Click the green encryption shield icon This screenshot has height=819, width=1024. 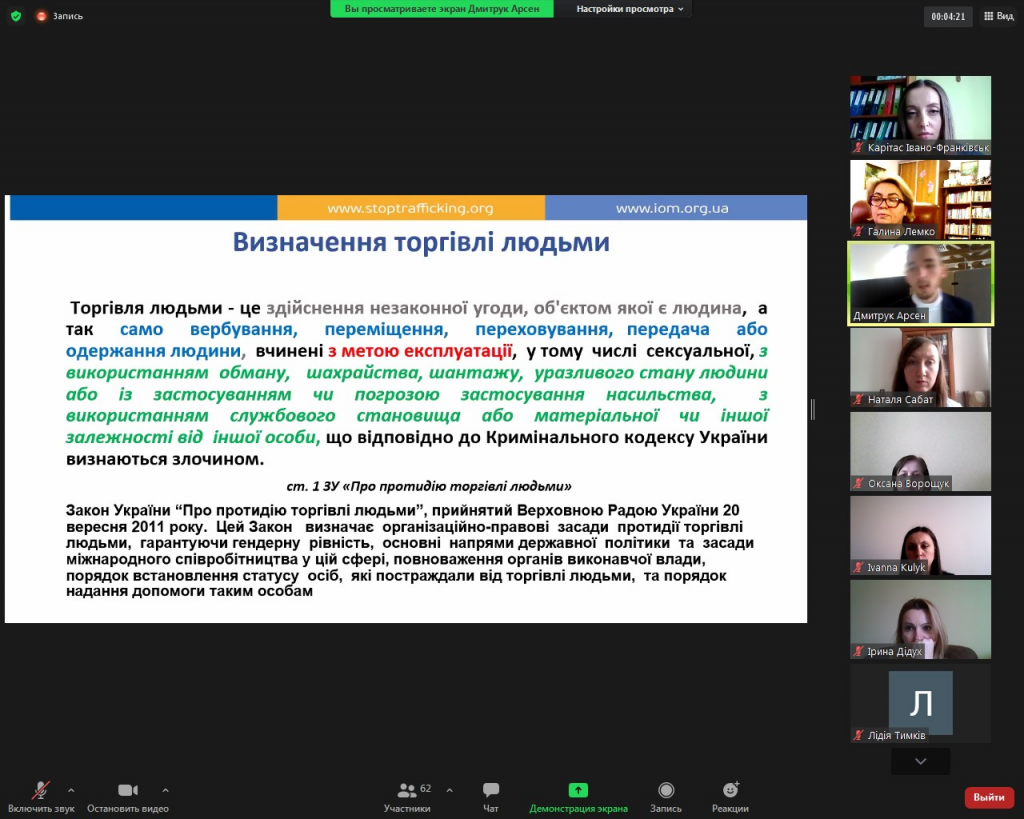16,16
